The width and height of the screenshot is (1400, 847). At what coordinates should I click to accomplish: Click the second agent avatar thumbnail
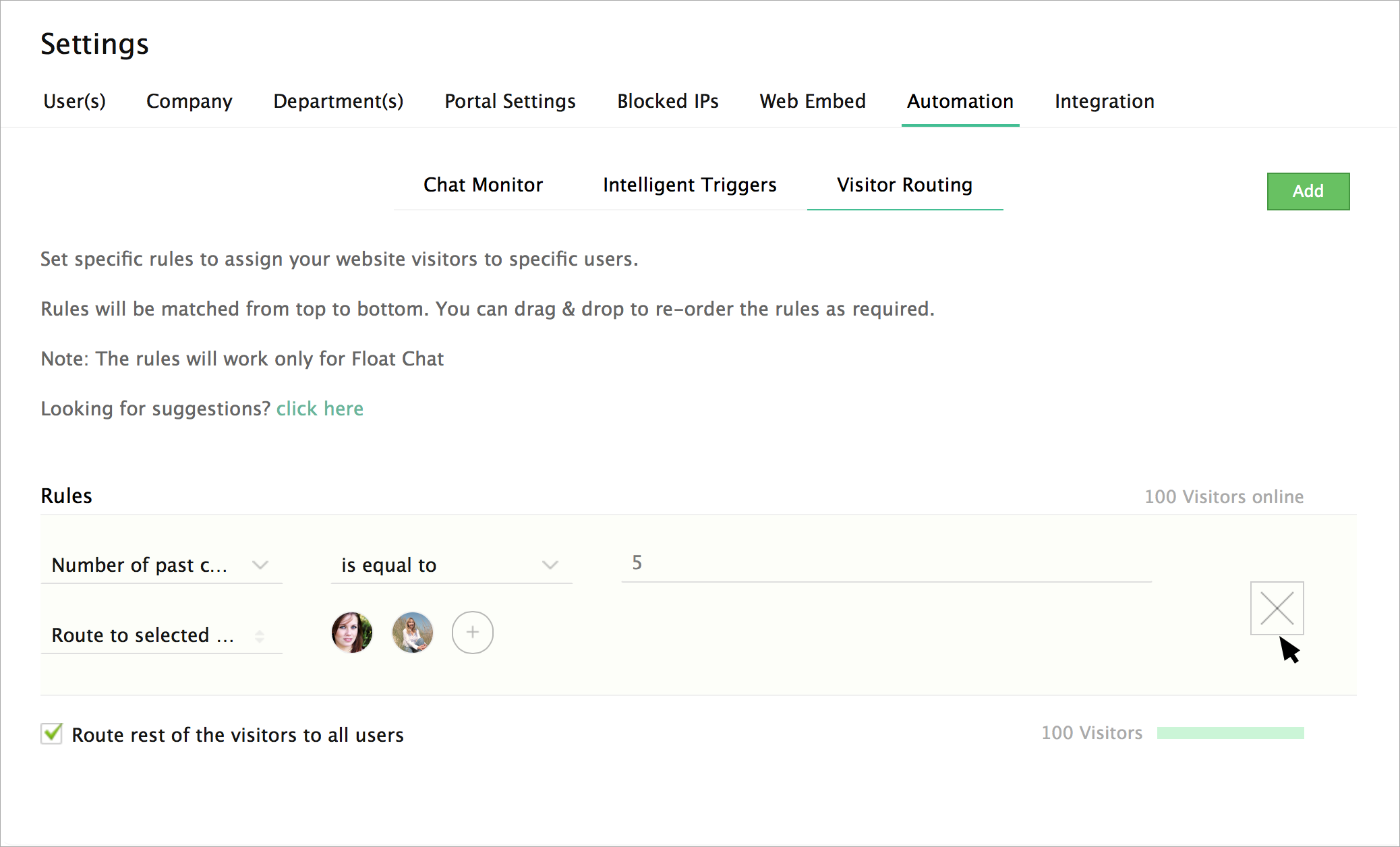(412, 633)
